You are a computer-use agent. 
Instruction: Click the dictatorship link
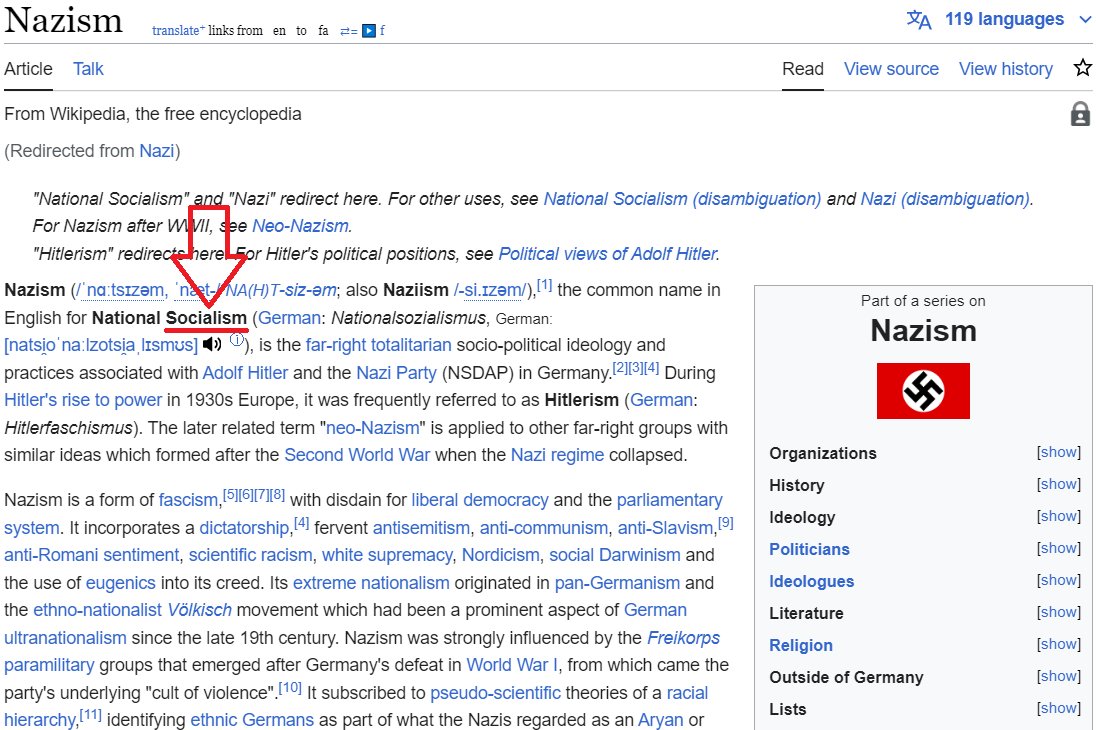244,528
